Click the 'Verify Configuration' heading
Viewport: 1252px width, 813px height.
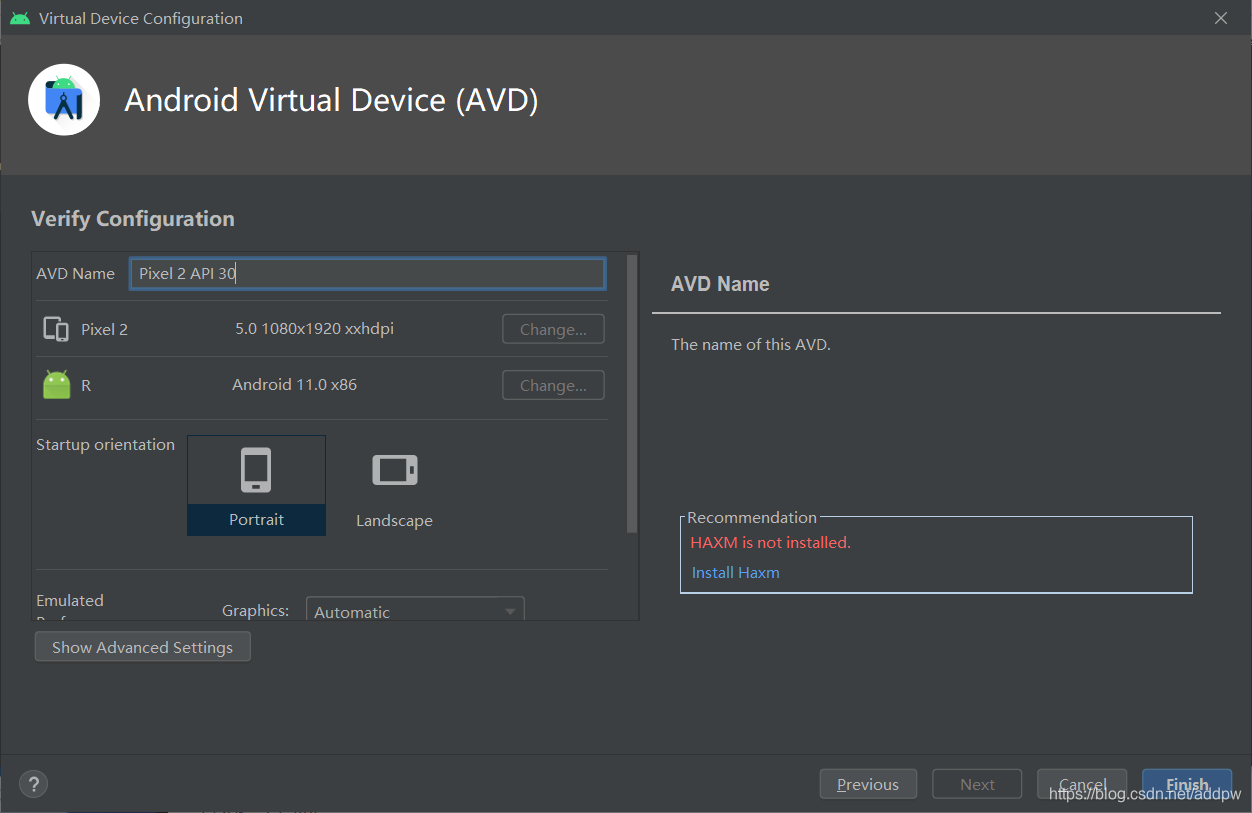pyautogui.click(x=133, y=219)
